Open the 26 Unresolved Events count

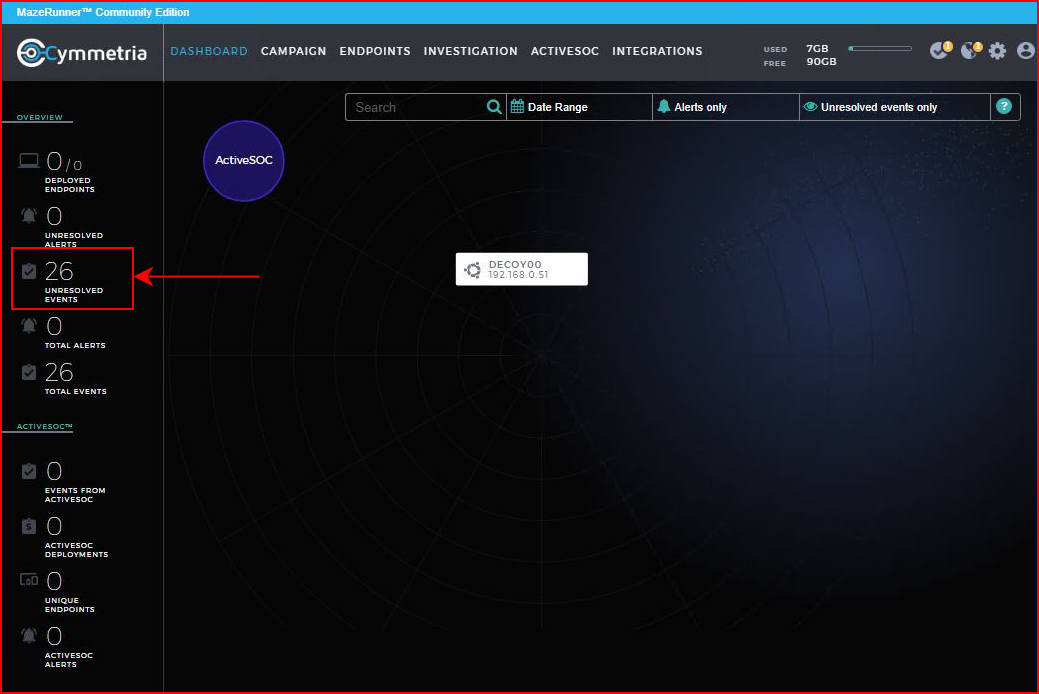(59, 271)
